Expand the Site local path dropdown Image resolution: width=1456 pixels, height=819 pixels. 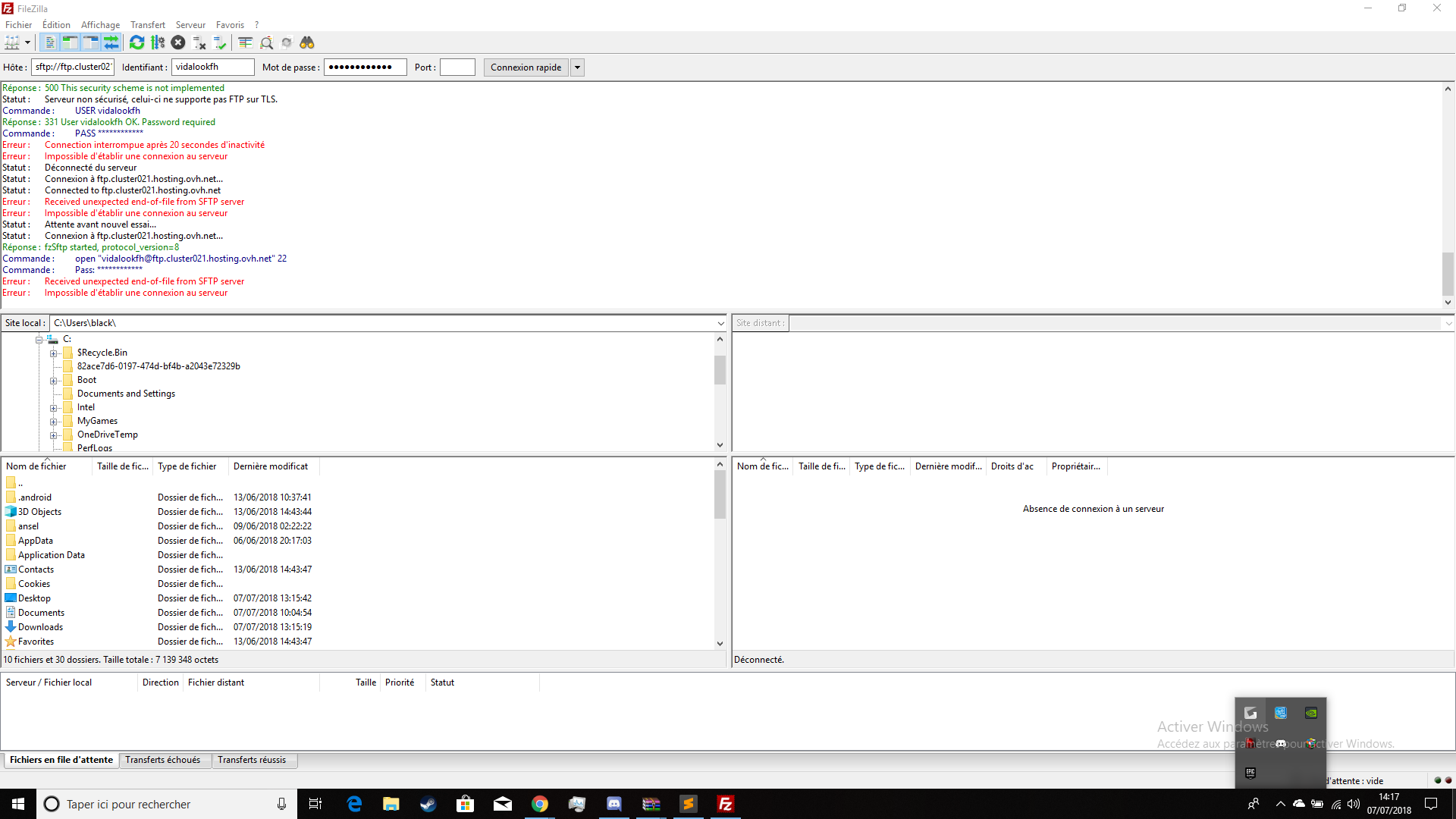point(720,323)
